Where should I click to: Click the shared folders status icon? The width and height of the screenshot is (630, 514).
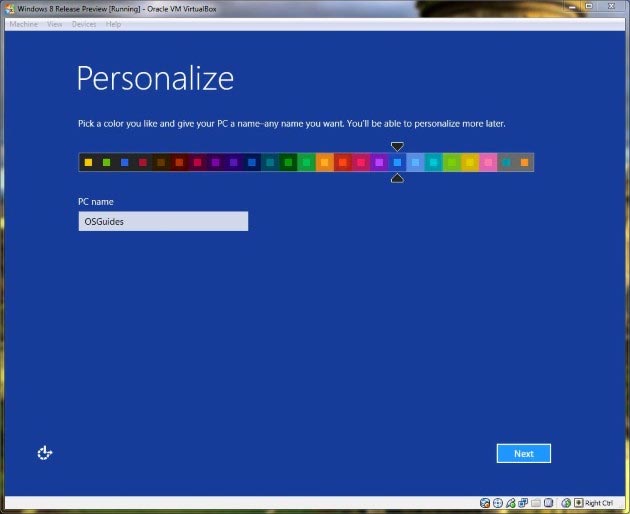pyautogui.click(x=535, y=502)
